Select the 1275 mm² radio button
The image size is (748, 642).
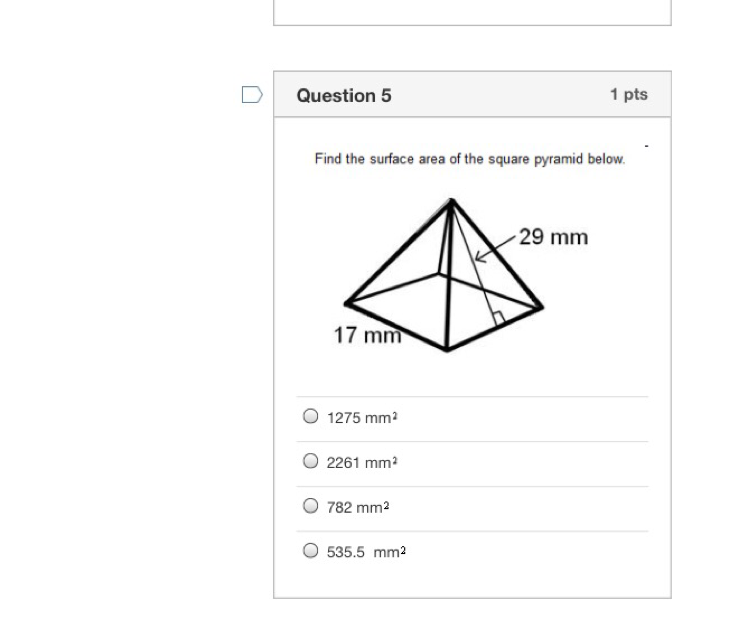tap(311, 416)
